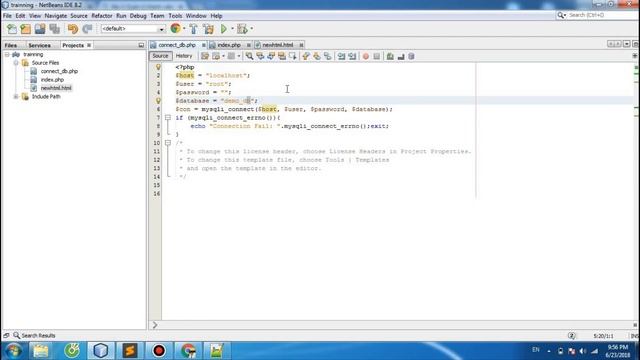Close the connect_db.php editor tab
Viewport: 640px width, 360px height.
click(203, 45)
